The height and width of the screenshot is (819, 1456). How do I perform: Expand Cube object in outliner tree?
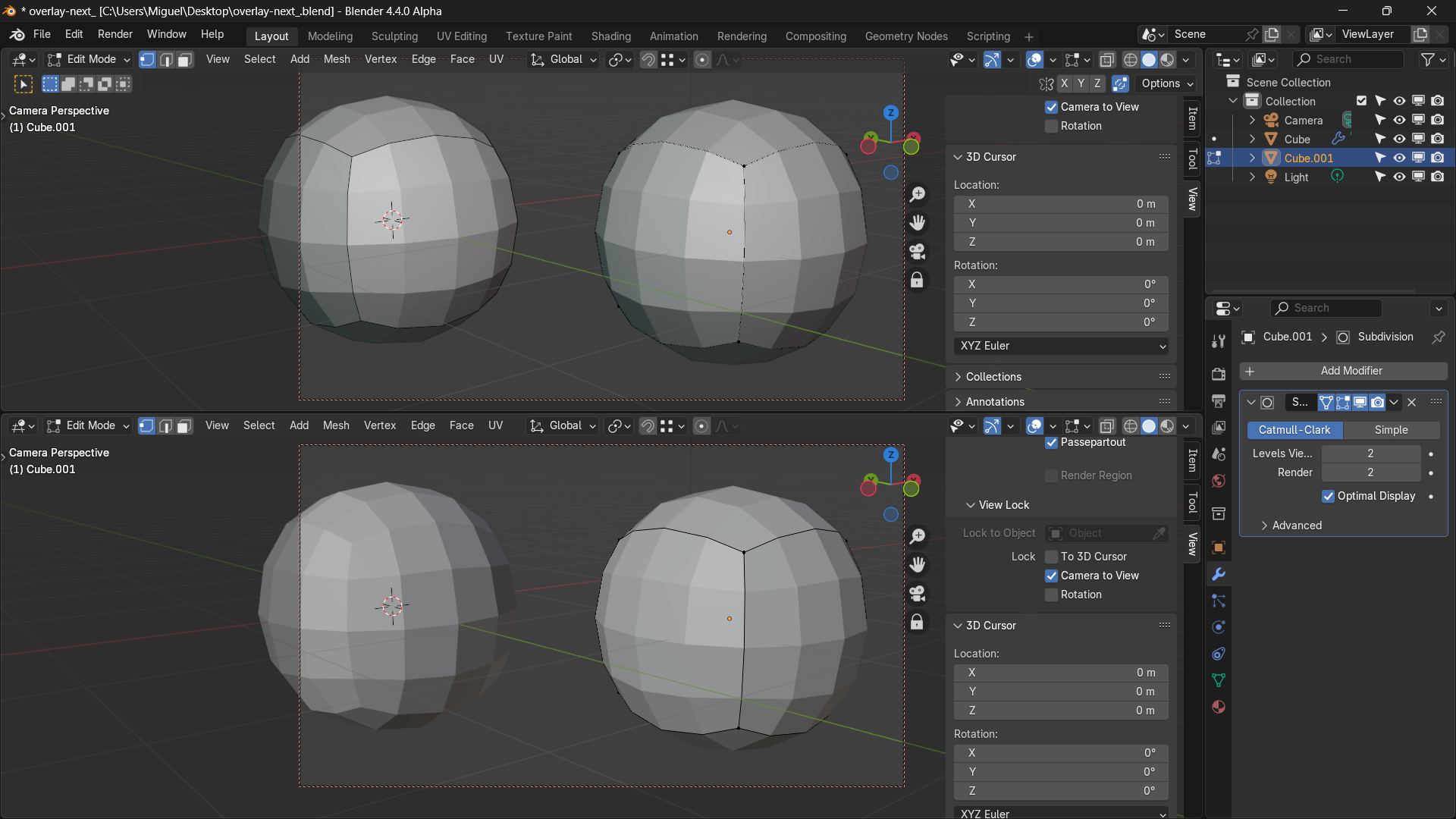pyautogui.click(x=1252, y=139)
